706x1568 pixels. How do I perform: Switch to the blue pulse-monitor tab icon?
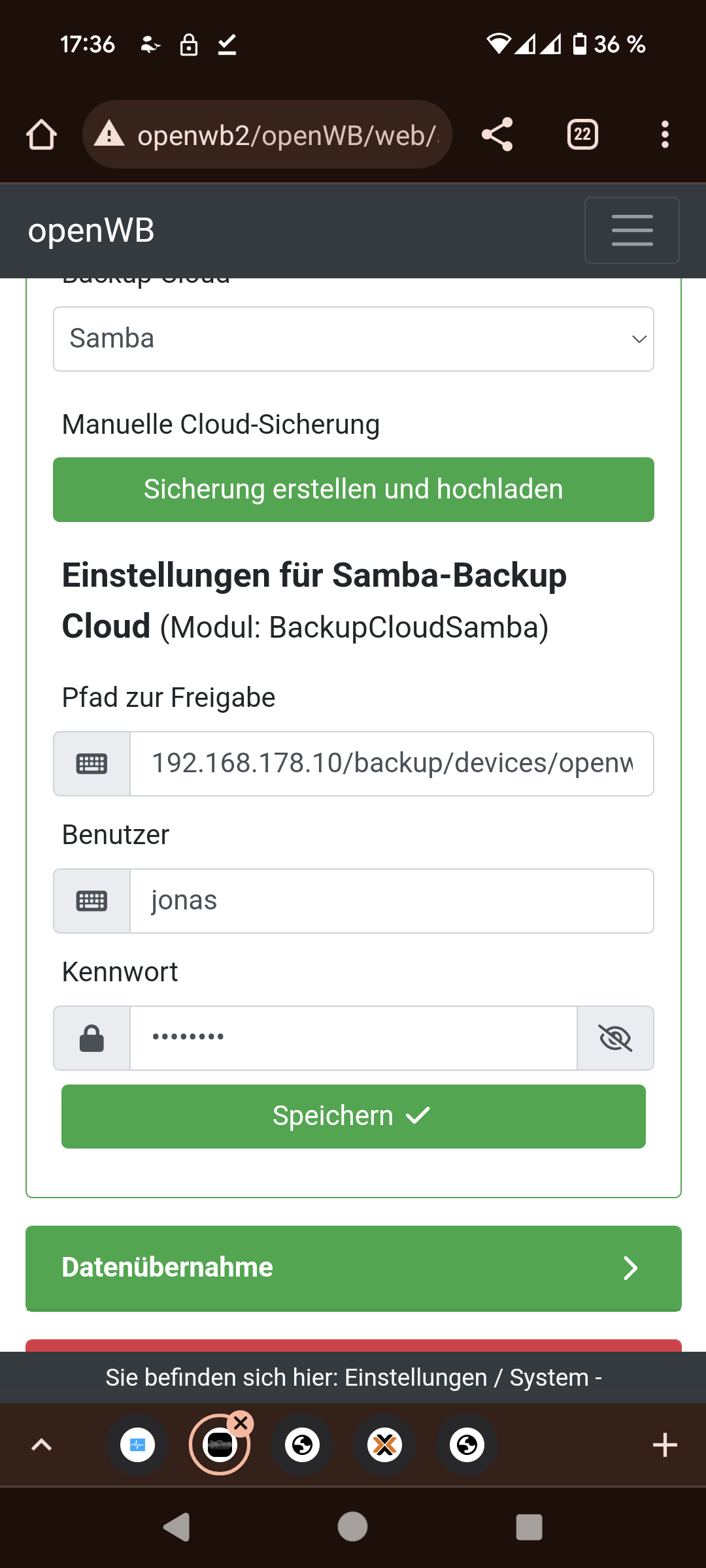[x=137, y=1445]
